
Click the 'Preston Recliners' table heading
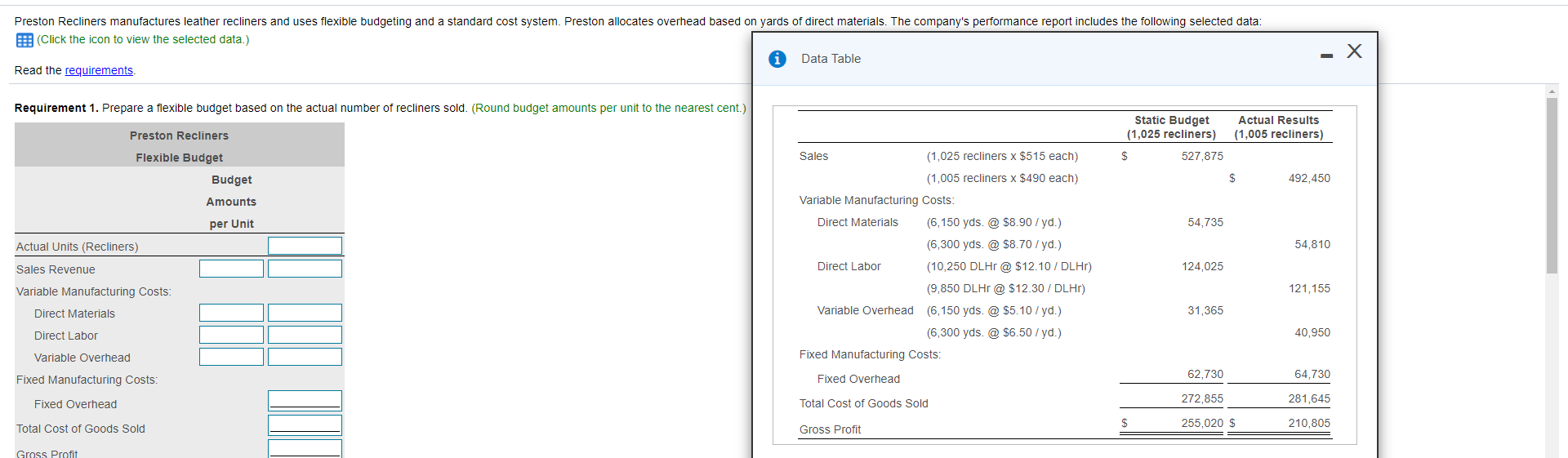179,136
